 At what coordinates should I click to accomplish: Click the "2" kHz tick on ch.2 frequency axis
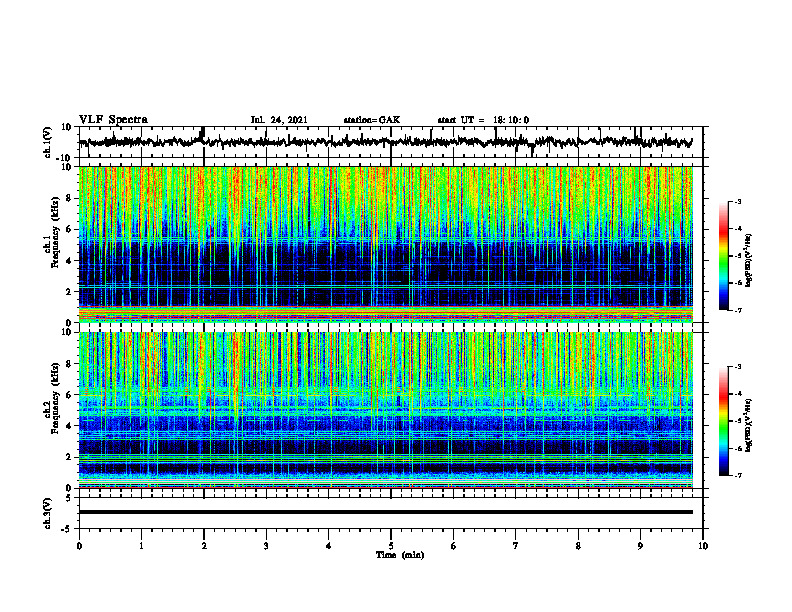tap(70, 457)
